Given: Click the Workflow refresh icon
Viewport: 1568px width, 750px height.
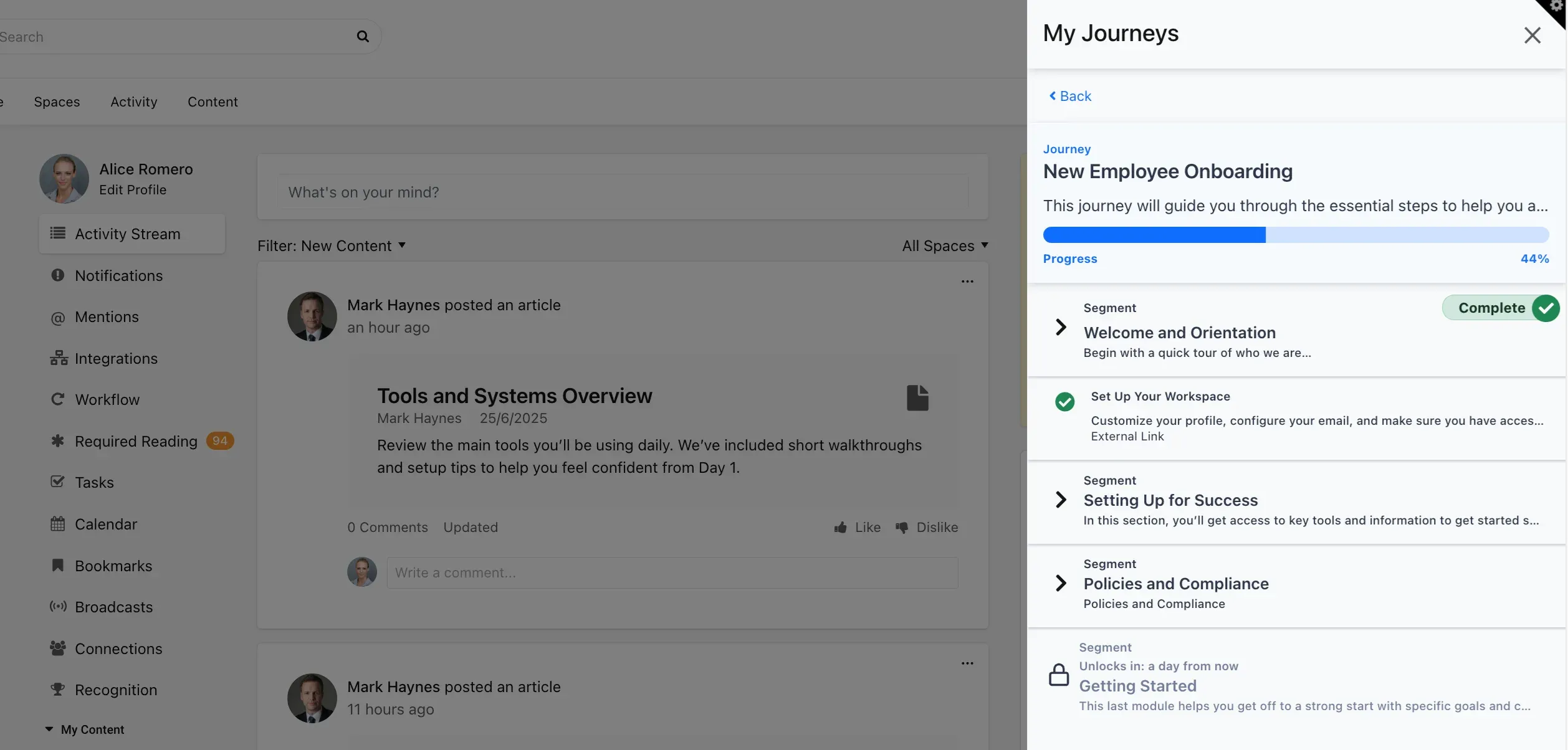Looking at the screenshot, I should pyautogui.click(x=57, y=399).
